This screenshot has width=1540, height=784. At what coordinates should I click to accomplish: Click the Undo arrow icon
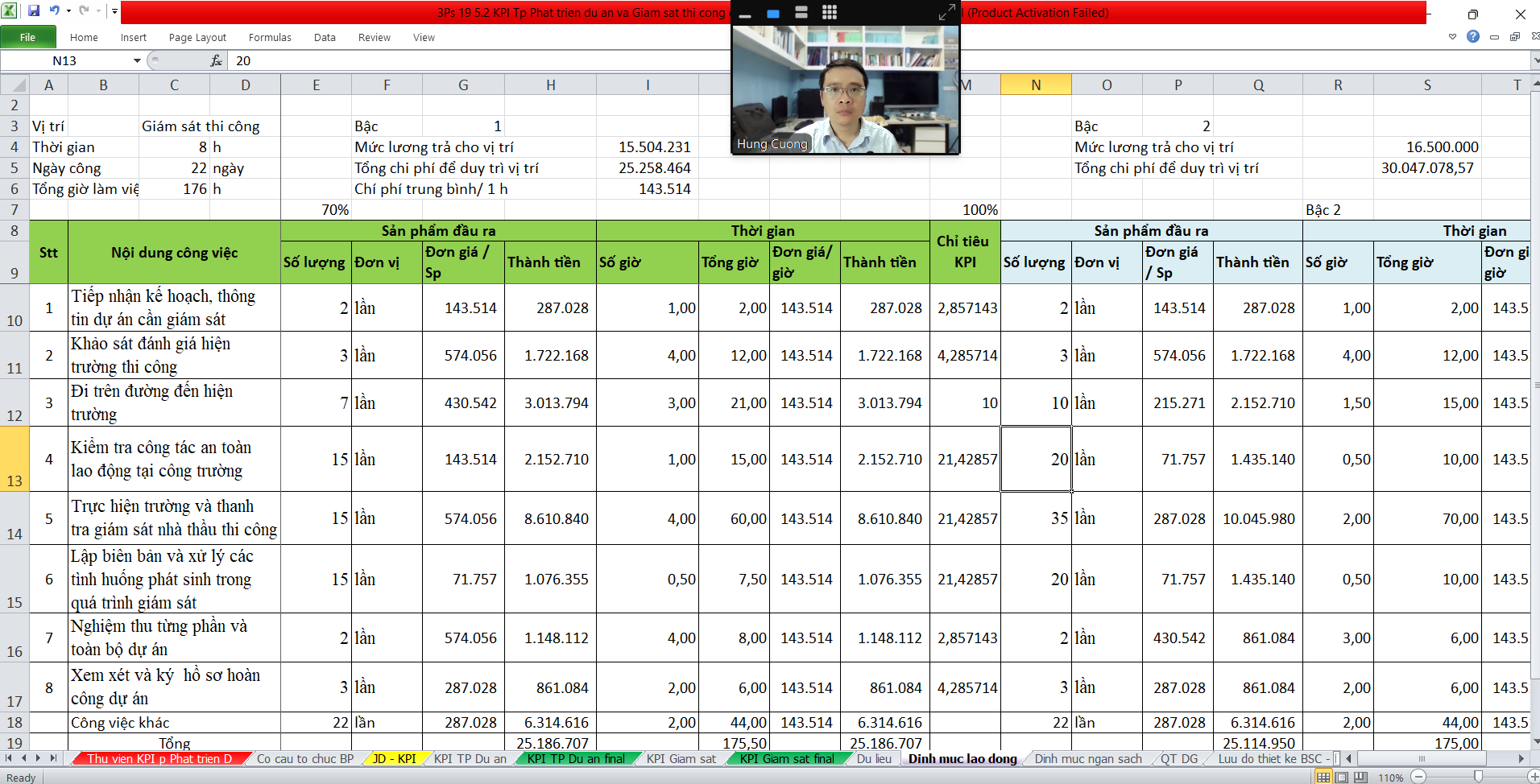tap(54, 11)
